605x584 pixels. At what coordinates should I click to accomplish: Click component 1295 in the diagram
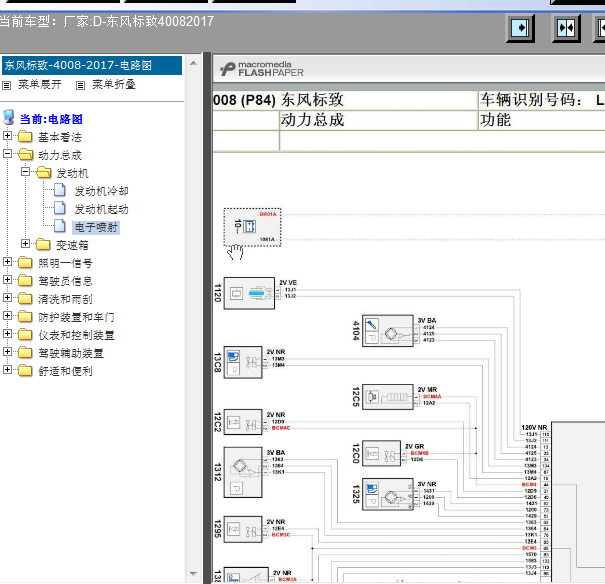coord(243,529)
